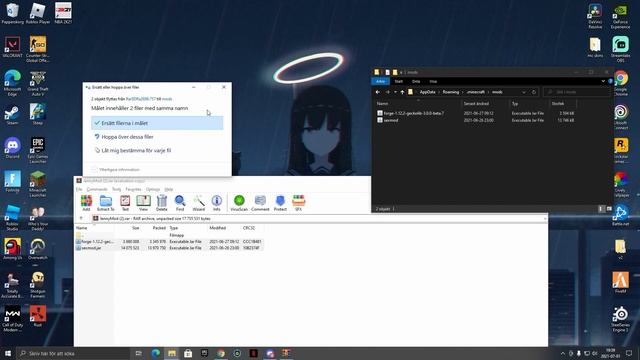Refresh the mods folder in Explorer
Image resolution: width=640 pixels, height=360 pixels.
[x=533, y=92]
